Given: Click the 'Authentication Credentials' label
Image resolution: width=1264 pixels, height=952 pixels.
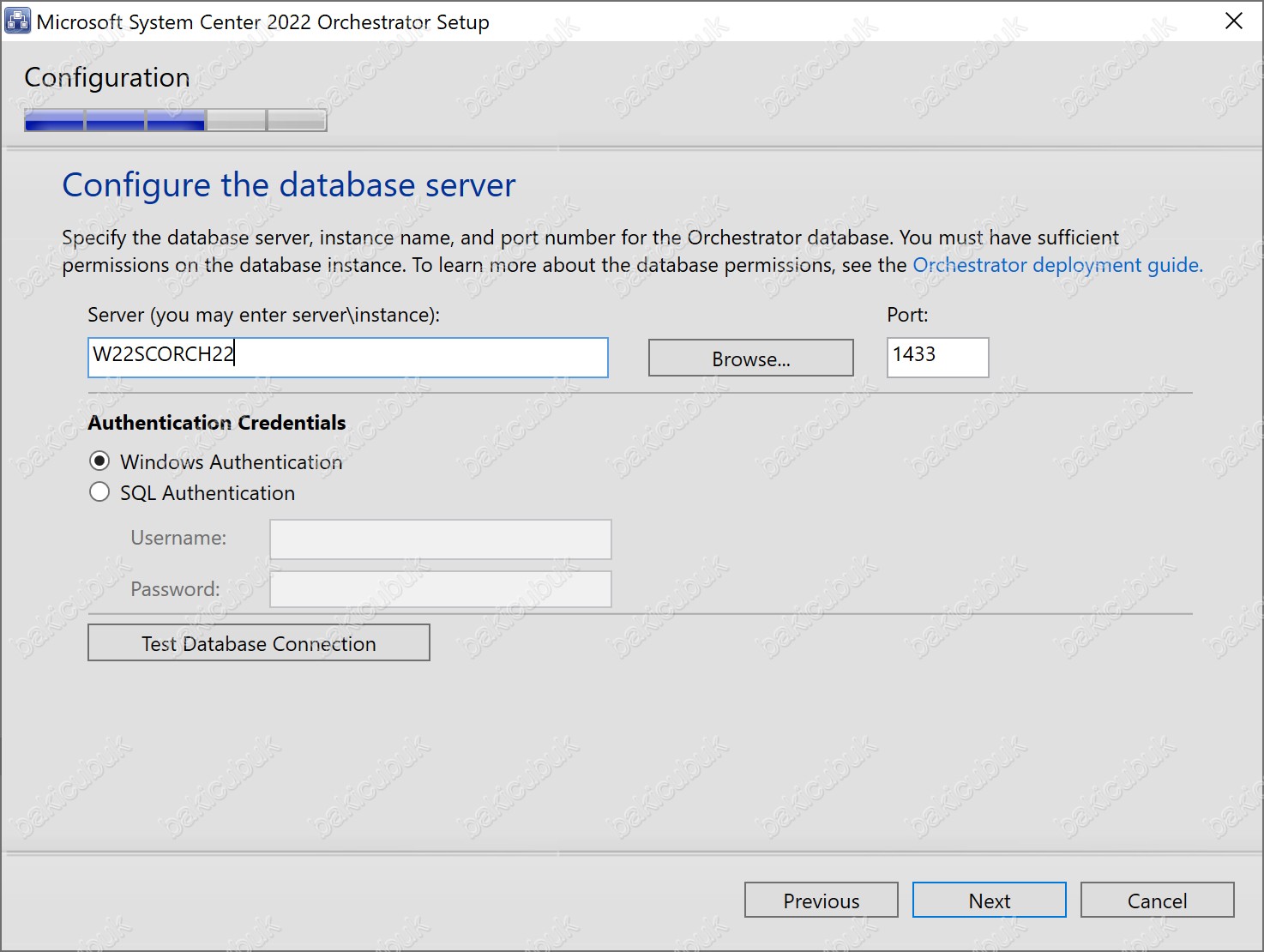Looking at the screenshot, I should click(217, 423).
